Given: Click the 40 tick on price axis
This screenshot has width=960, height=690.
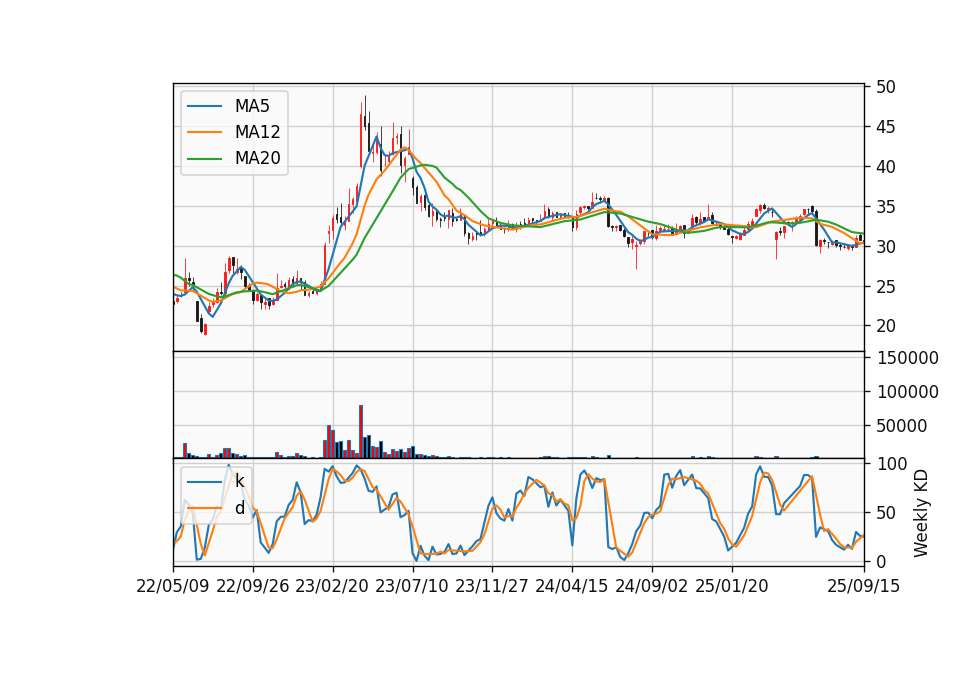Looking at the screenshot, I should click(885, 167).
